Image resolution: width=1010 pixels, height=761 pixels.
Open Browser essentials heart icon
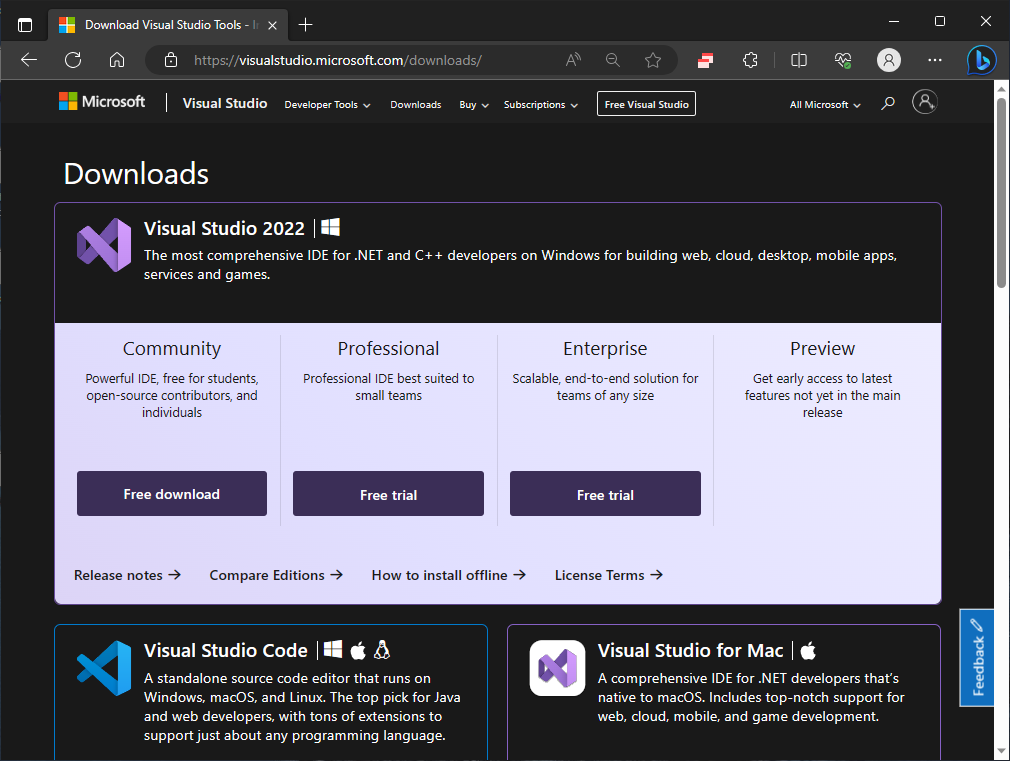[843, 60]
